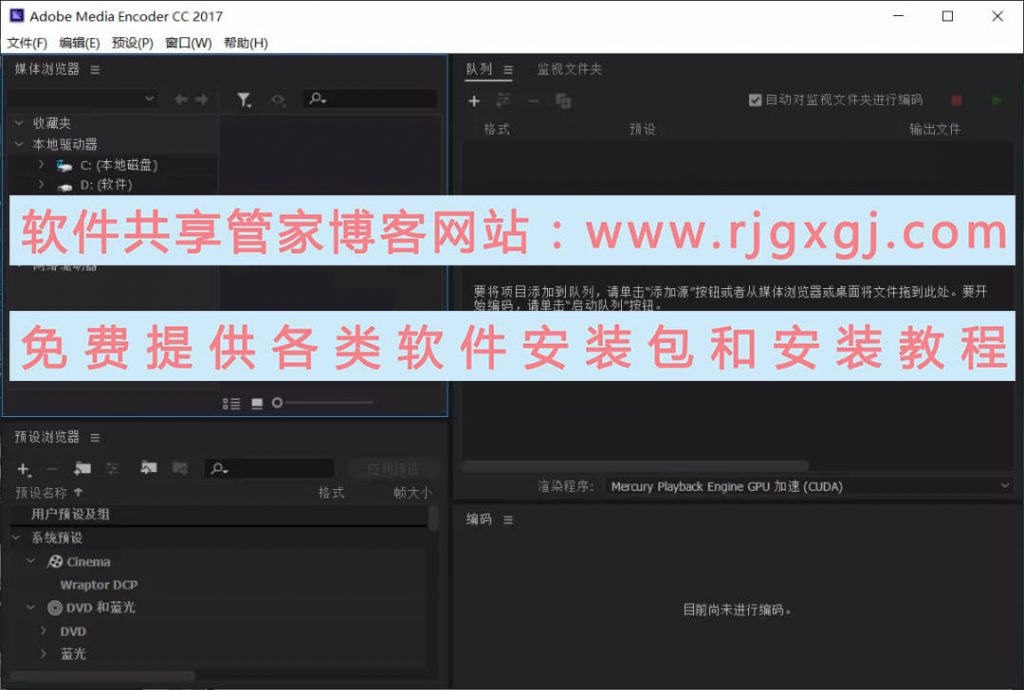Open the 媒体浏览器 panel menu icon
1024x690 pixels.
[x=95, y=70]
